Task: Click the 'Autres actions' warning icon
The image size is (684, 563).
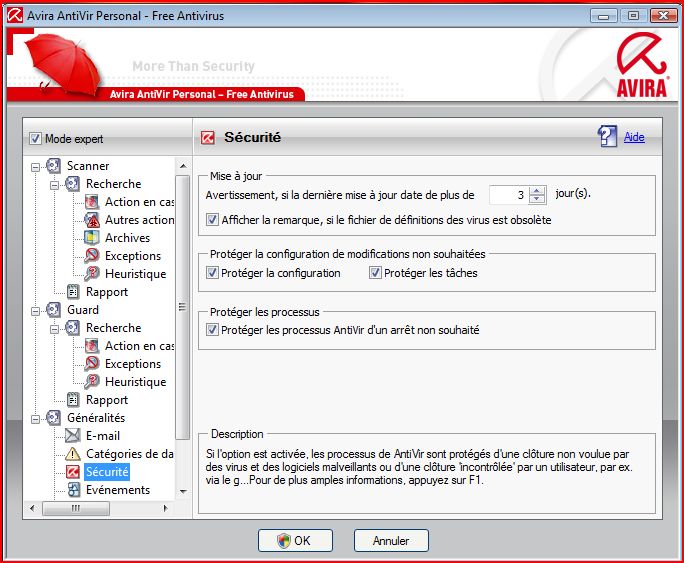Action: [x=92, y=220]
